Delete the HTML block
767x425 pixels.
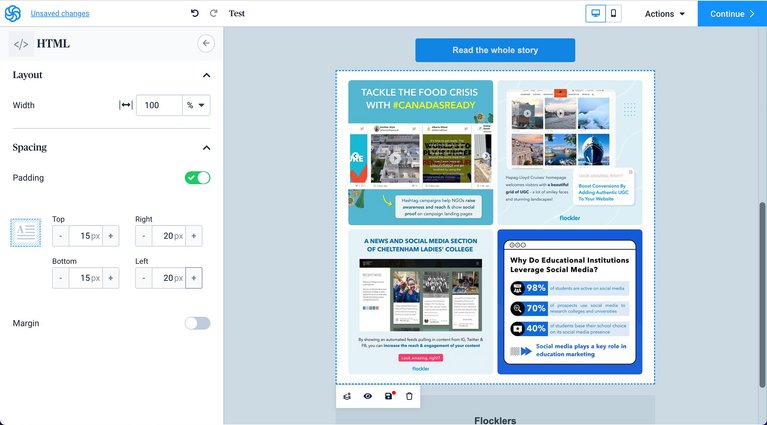(409, 396)
